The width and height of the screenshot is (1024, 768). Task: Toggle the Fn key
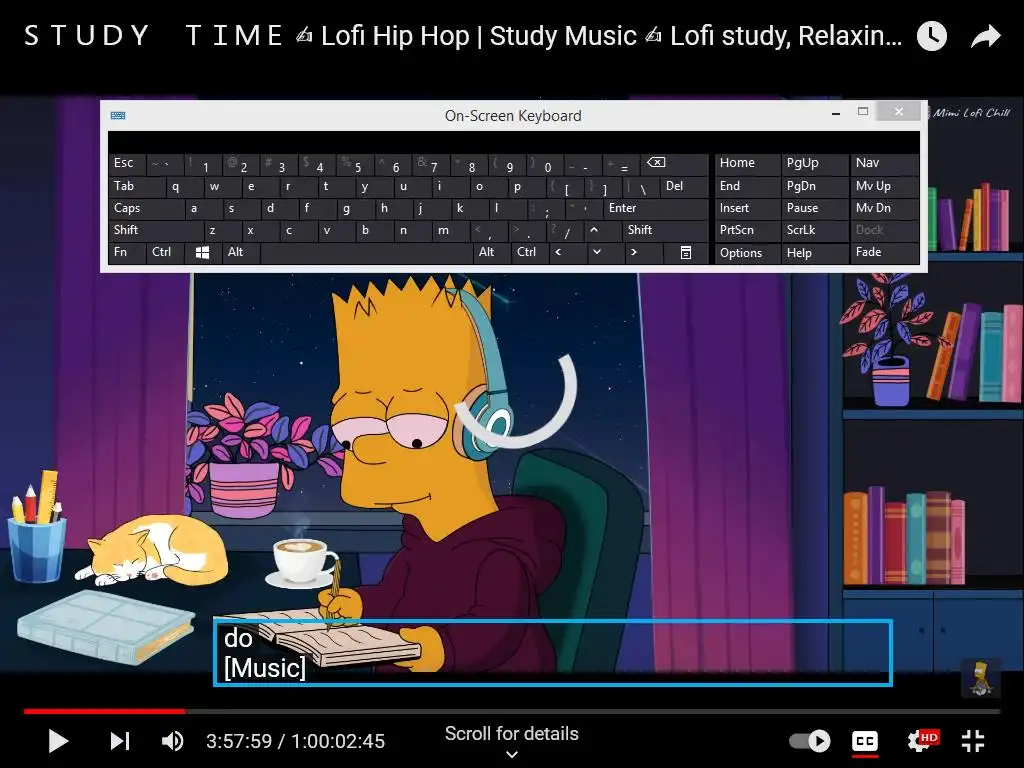point(127,253)
